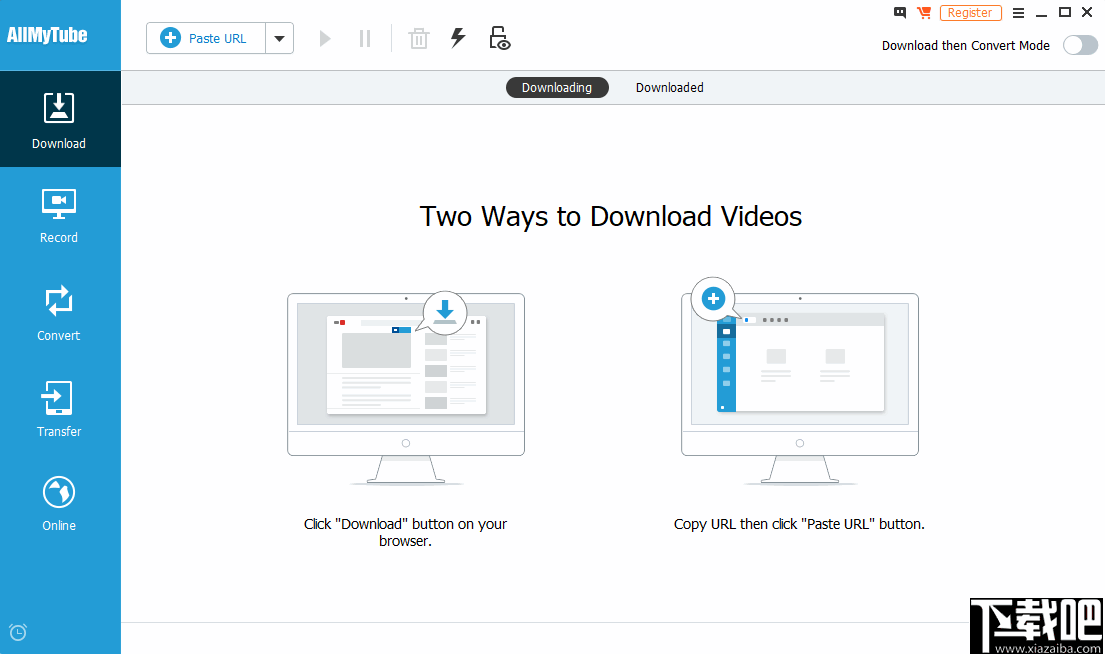
Task: Open the scheduler clock icon at bottom left
Action: point(17,632)
